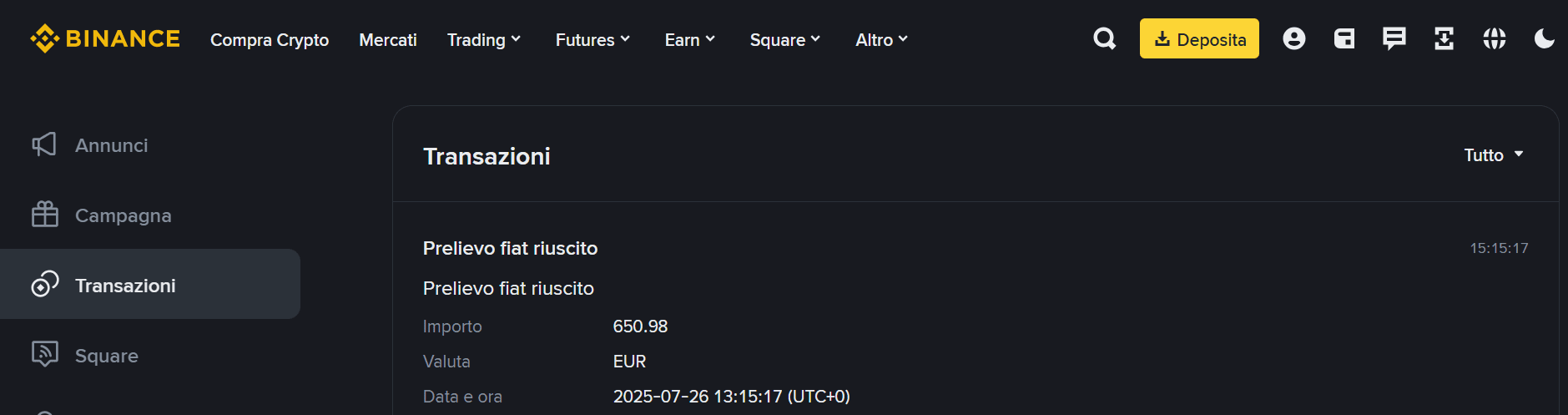Toggle dark mode moon icon
This screenshot has height=415, width=1568.
pyautogui.click(x=1544, y=38)
